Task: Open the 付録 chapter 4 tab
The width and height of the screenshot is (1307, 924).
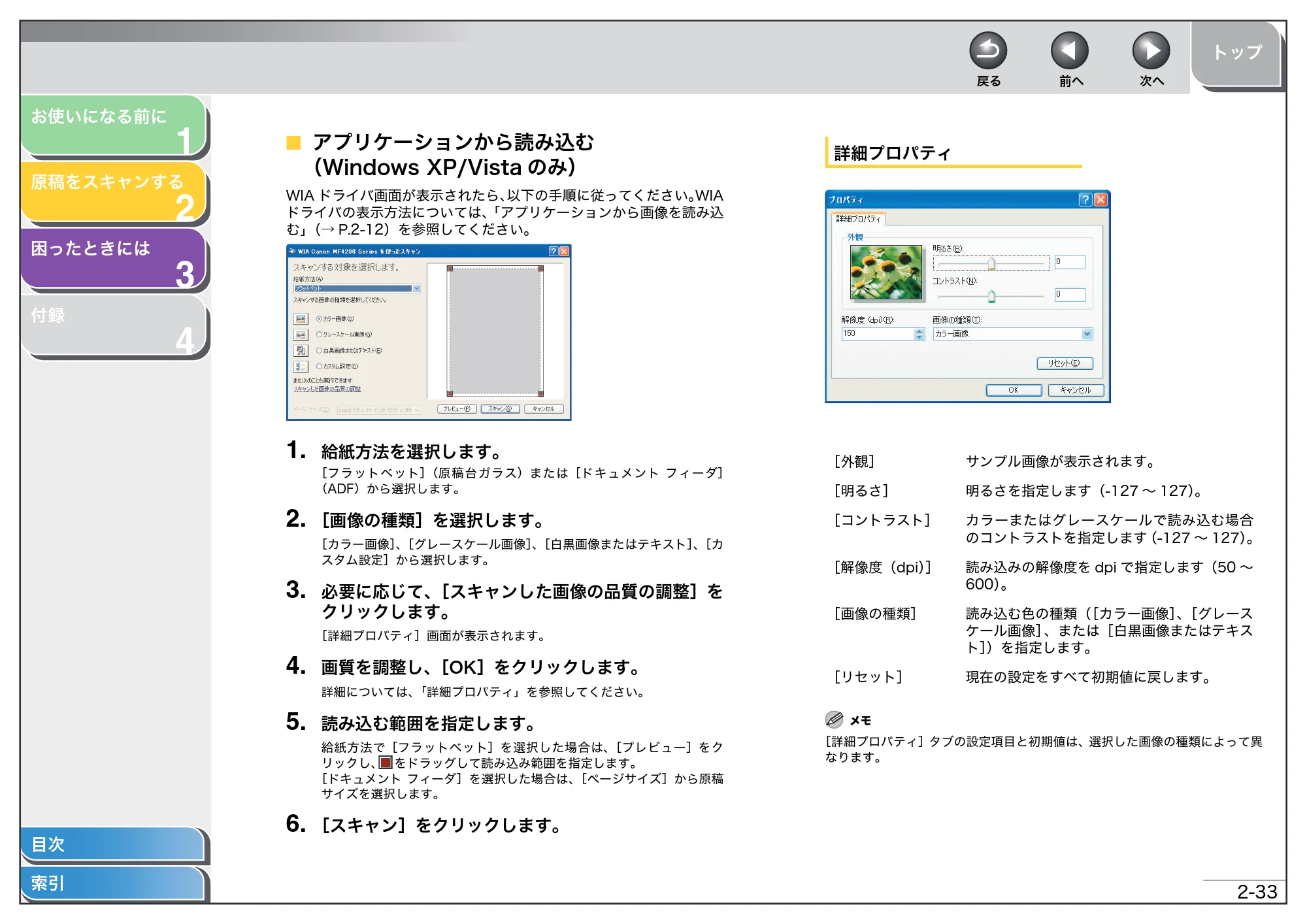Action: pos(114,325)
